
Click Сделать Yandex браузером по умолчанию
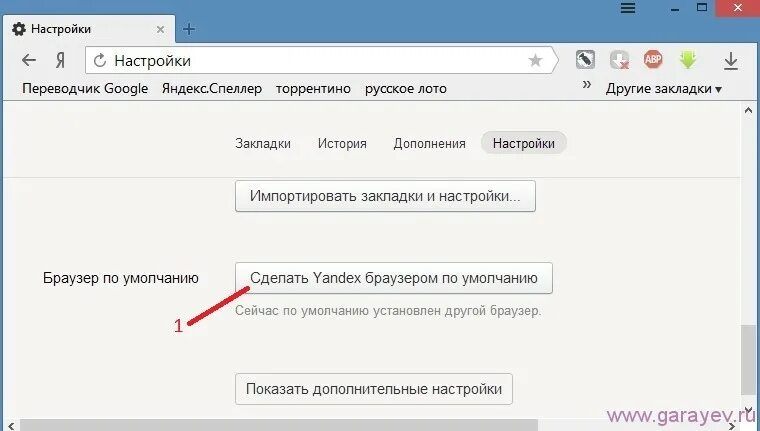click(x=394, y=278)
